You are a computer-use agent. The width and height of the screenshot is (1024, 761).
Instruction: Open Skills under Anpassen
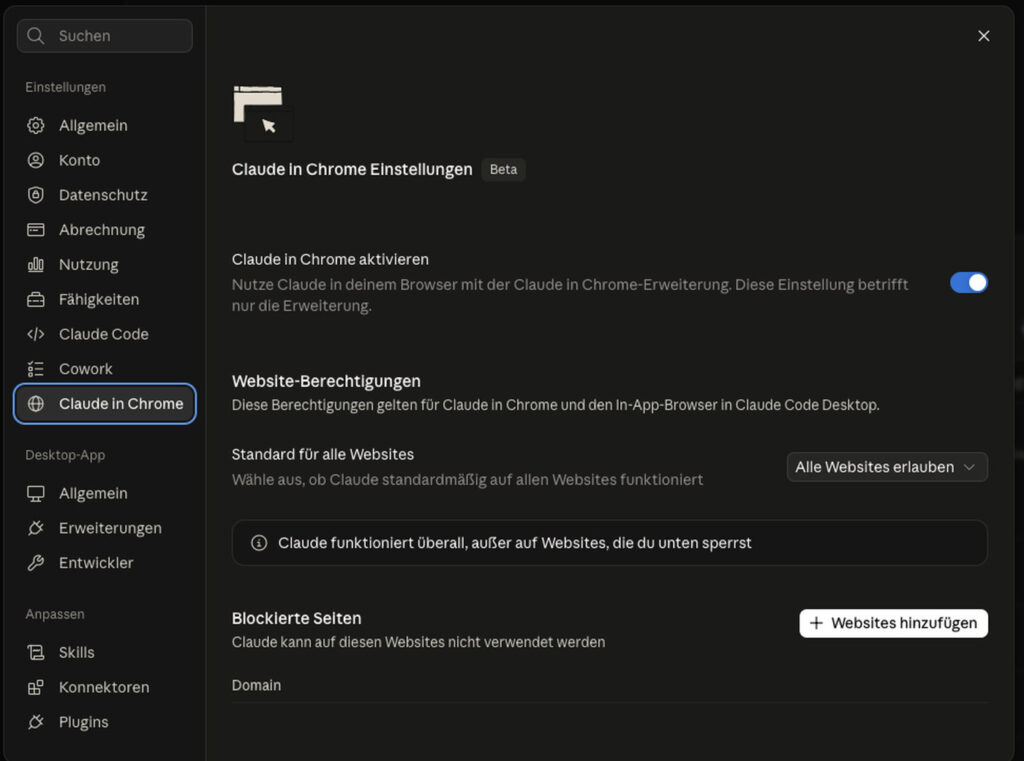(x=104, y=652)
